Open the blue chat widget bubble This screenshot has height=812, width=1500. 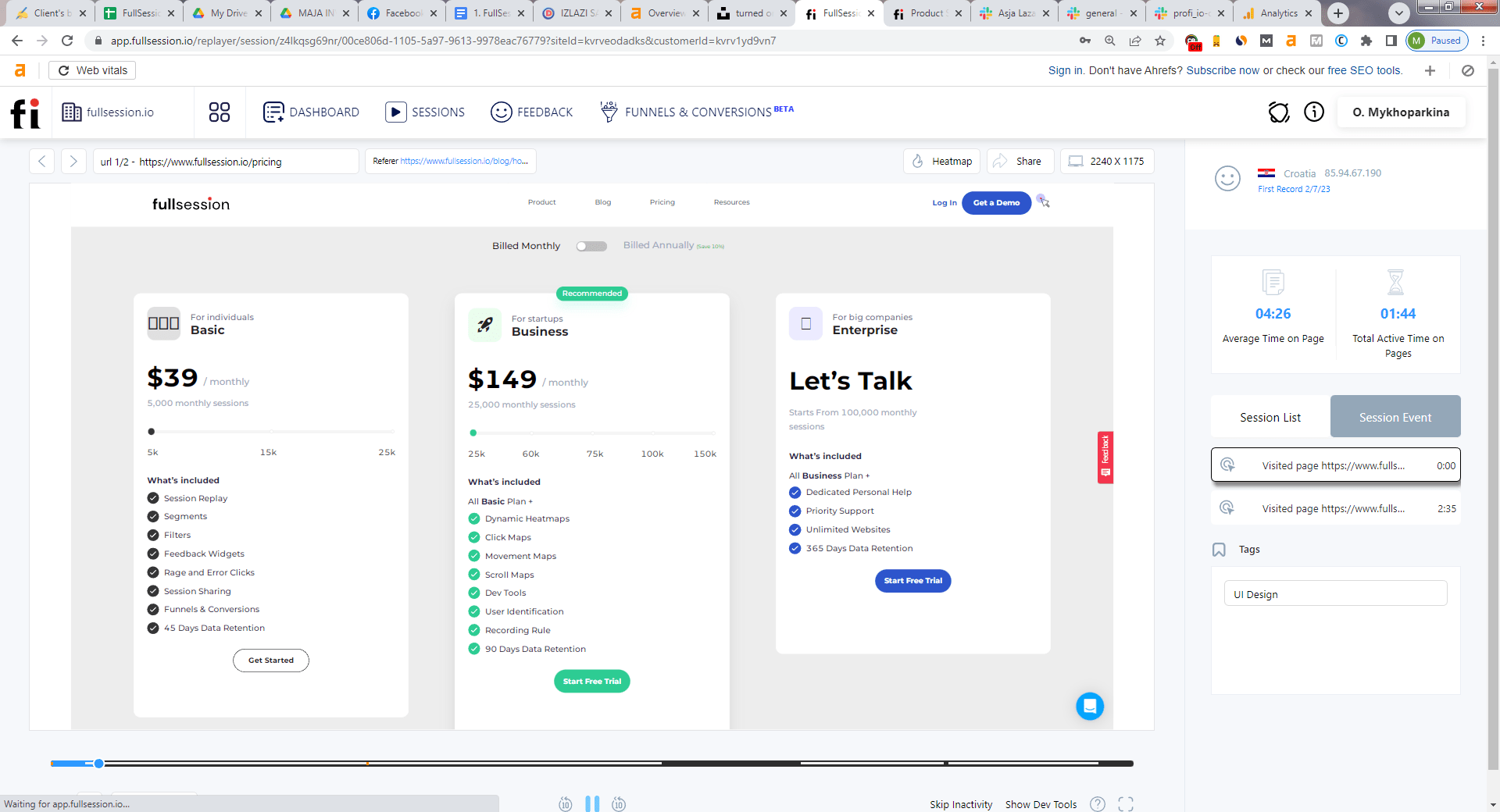[x=1090, y=707]
